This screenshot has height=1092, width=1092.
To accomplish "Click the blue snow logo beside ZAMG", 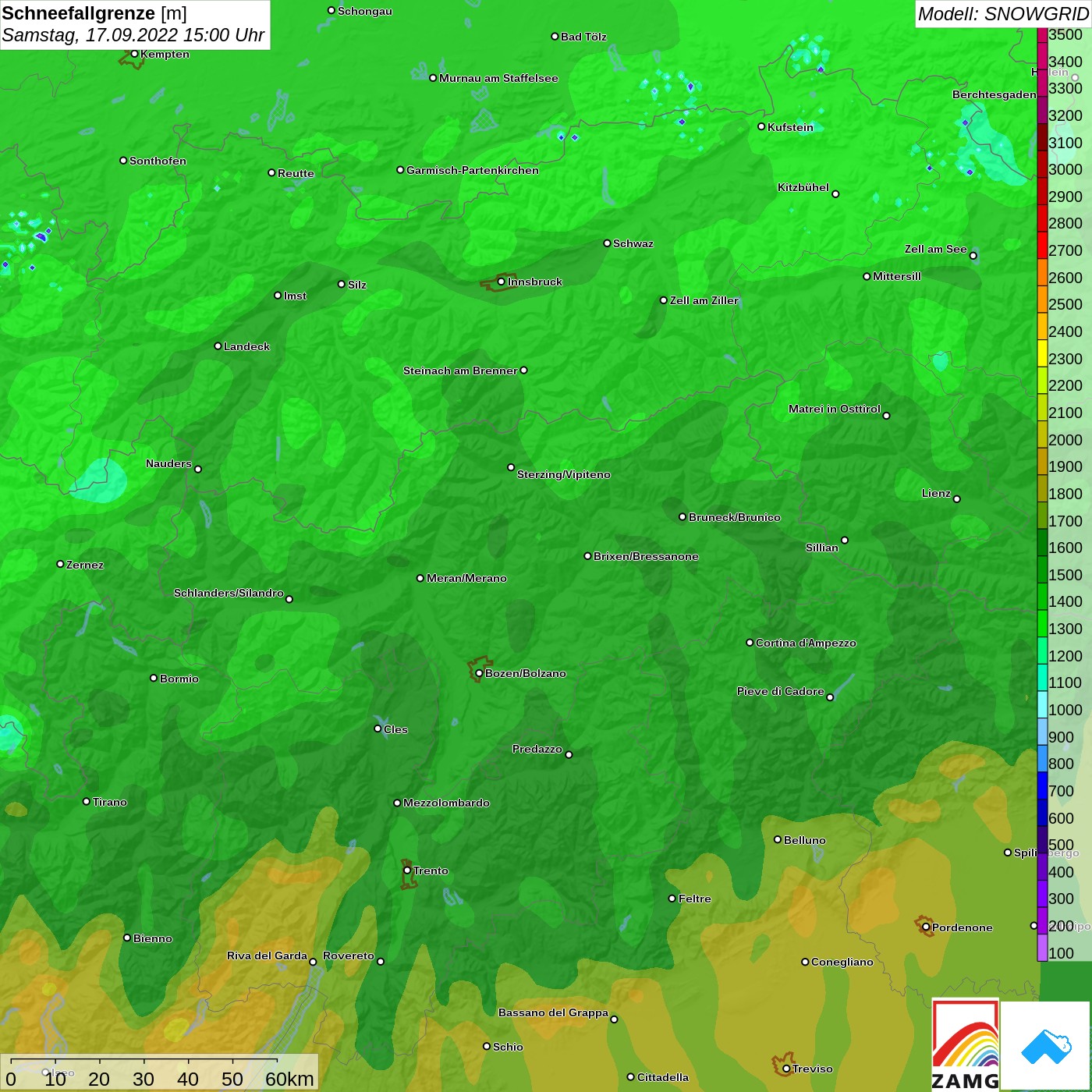I will (x=1046, y=1047).
